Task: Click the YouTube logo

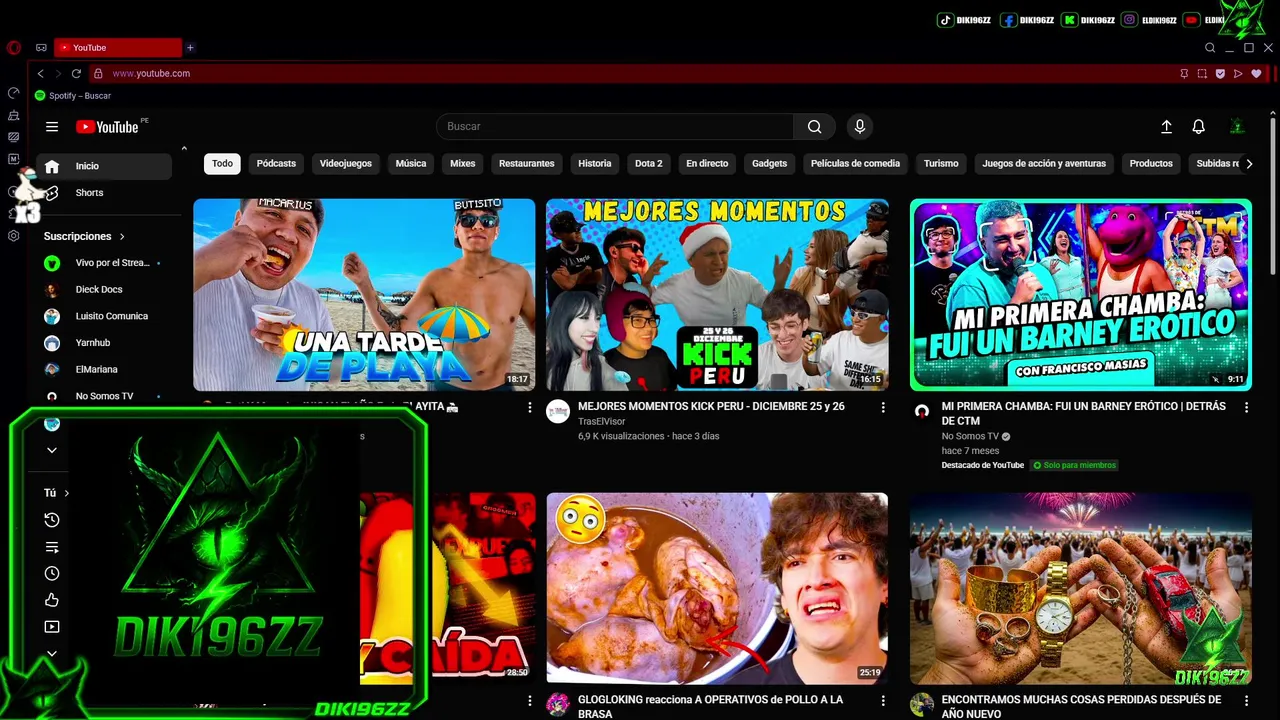Action: point(107,127)
